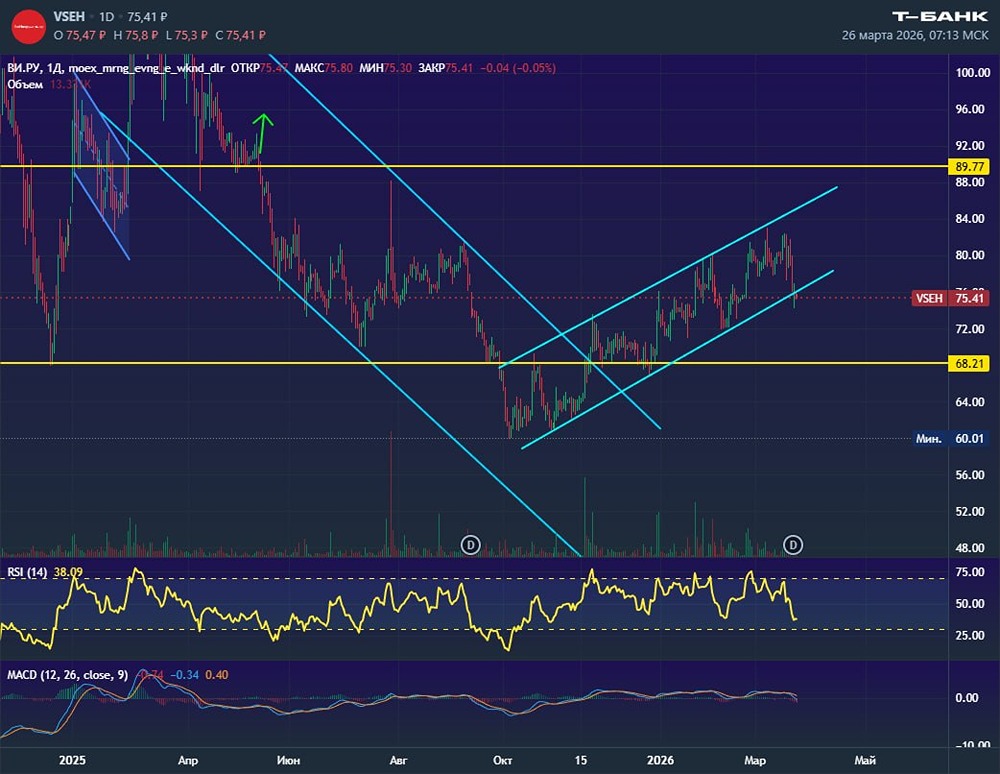The image size is (1000, 774).
Task: Click the Объем volume indicator label
Action: (x=25, y=84)
